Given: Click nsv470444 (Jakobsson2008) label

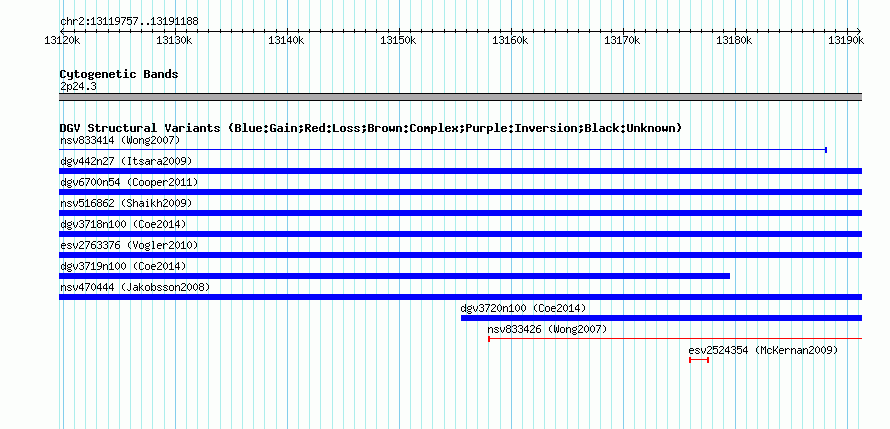Looking at the screenshot, I should pyautogui.click(x=135, y=287).
